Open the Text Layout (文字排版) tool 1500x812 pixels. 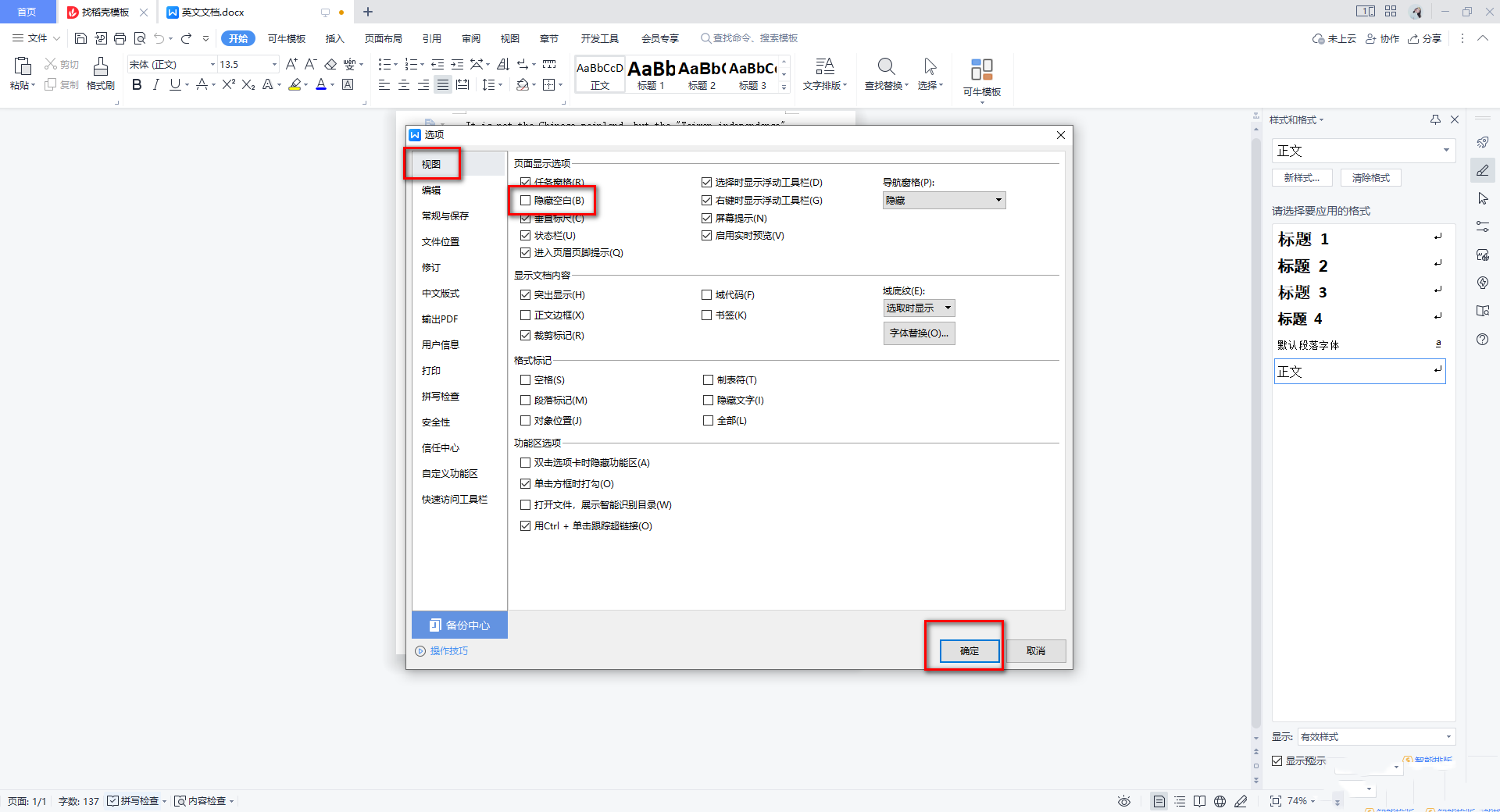coord(824,73)
